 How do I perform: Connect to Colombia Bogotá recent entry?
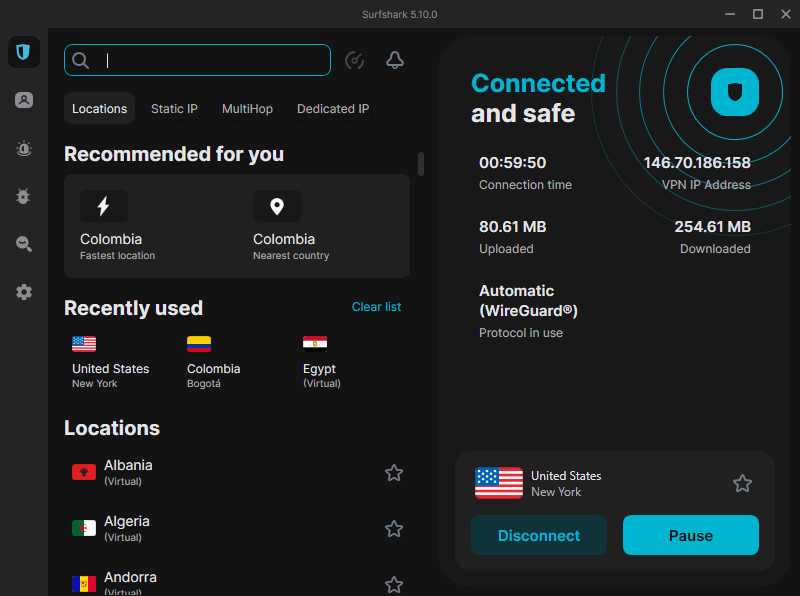click(213, 362)
